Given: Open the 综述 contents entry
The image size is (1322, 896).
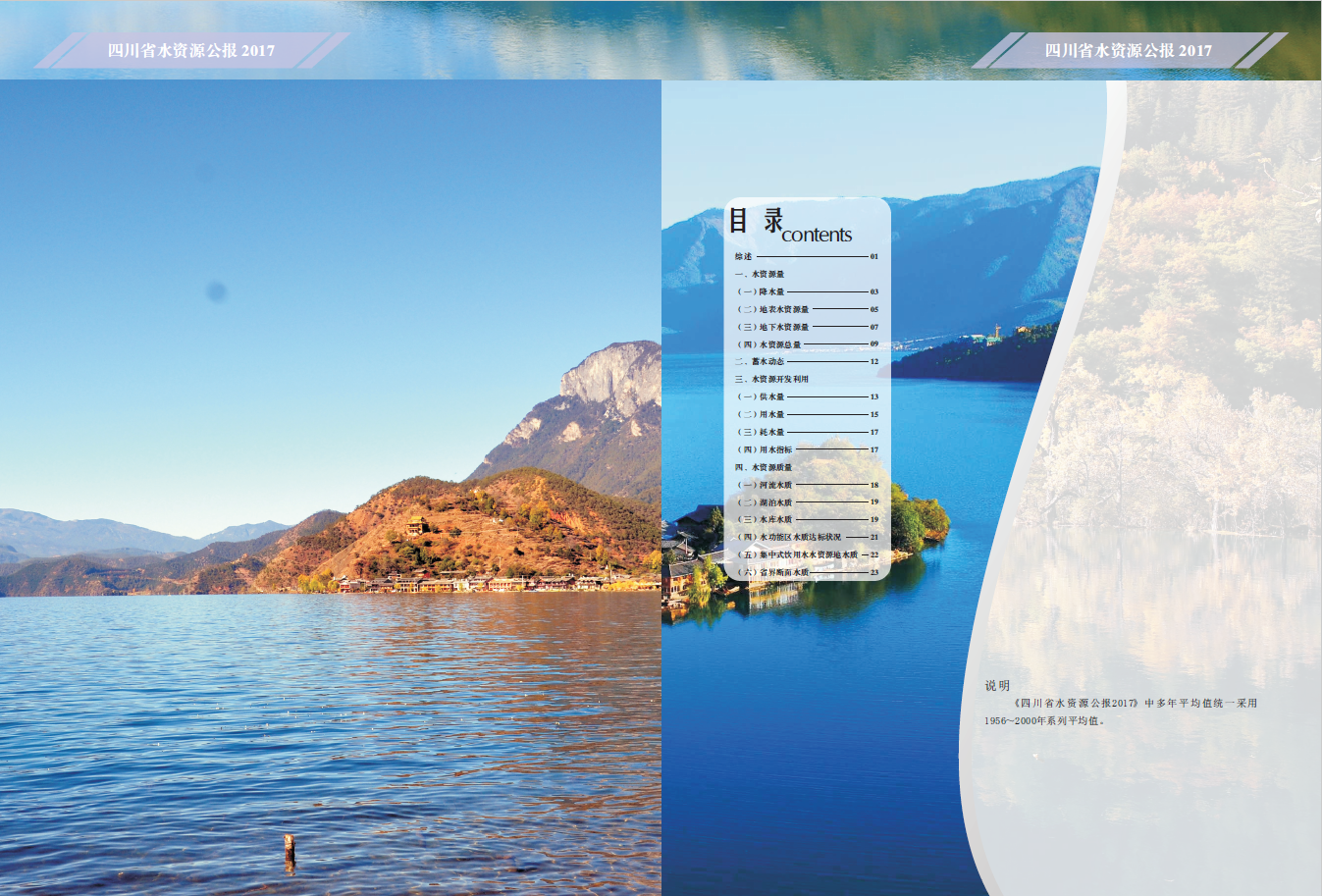Looking at the screenshot, I should pyautogui.click(x=744, y=257).
